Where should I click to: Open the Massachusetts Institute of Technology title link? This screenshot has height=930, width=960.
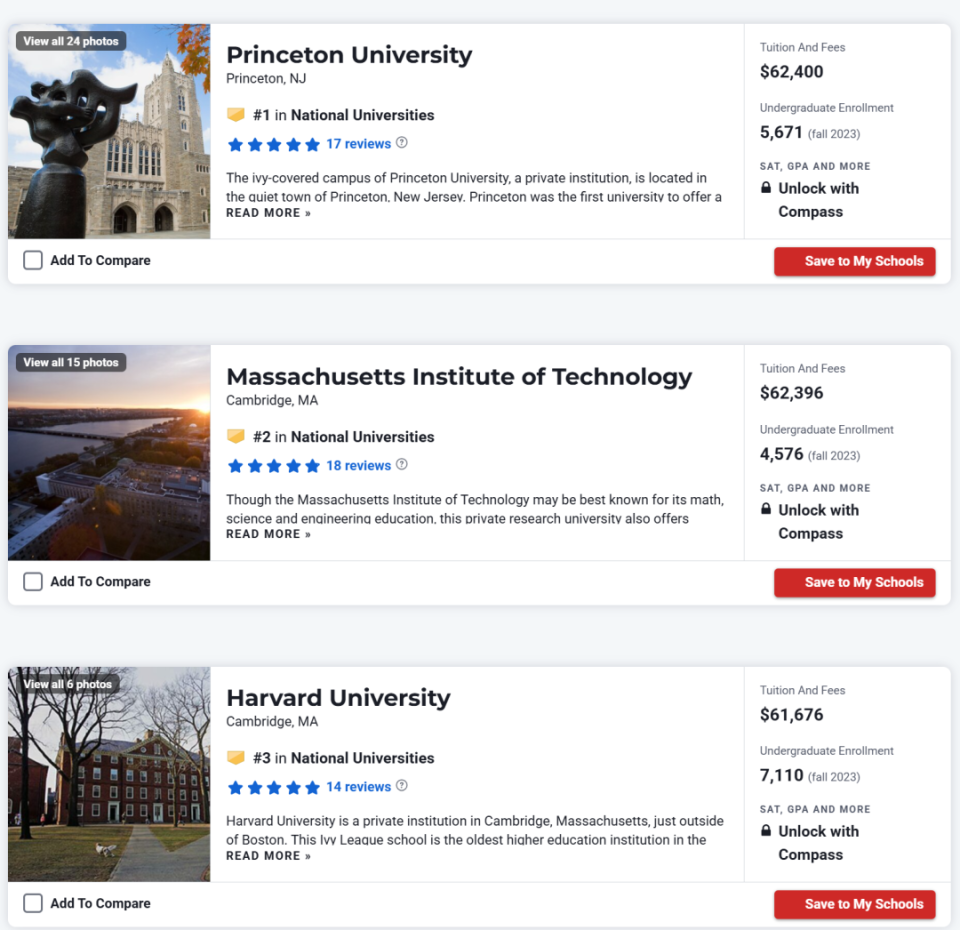pyautogui.click(x=459, y=377)
